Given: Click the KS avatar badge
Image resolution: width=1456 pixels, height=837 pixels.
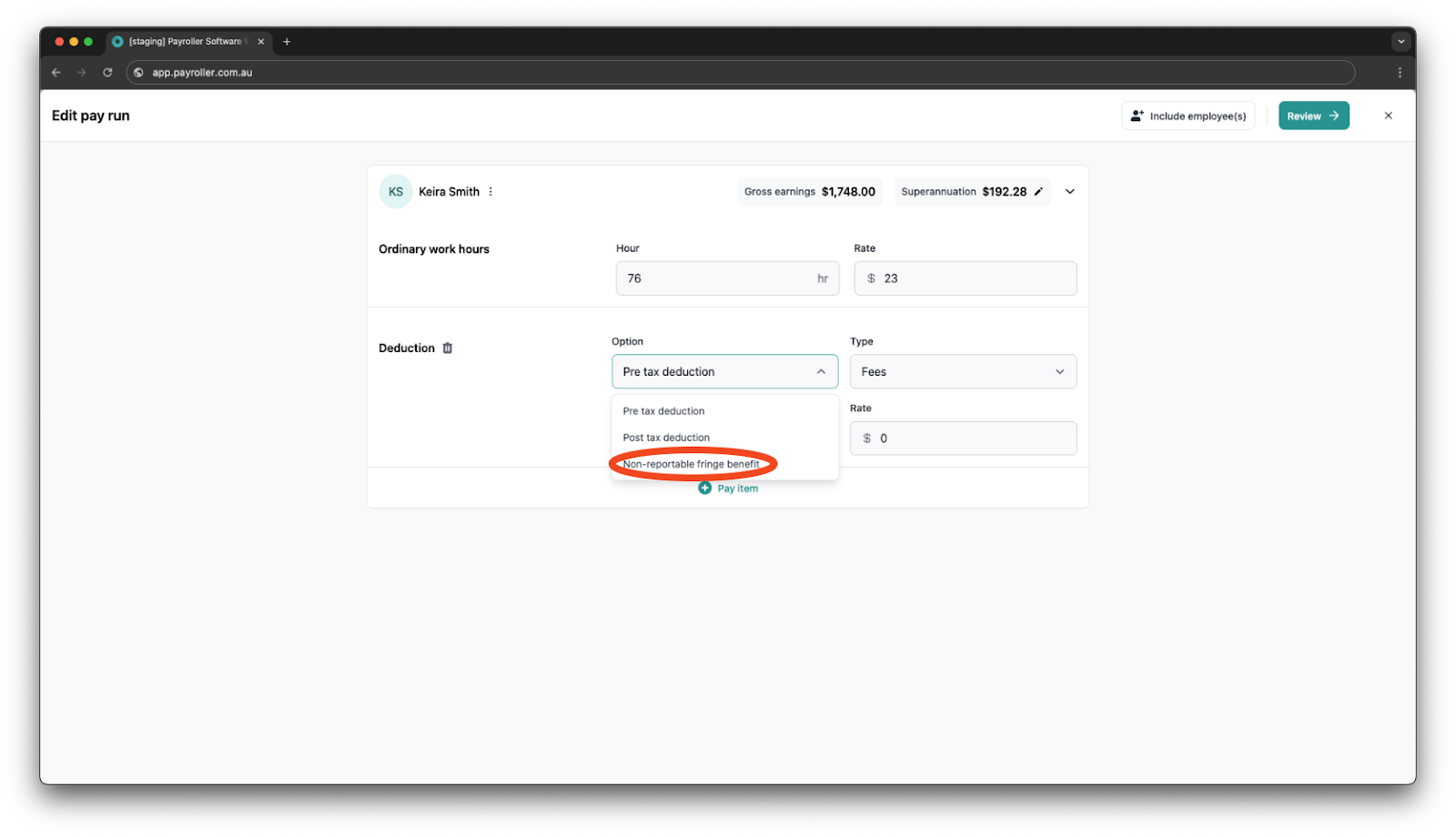Looking at the screenshot, I should click(x=395, y=192).
